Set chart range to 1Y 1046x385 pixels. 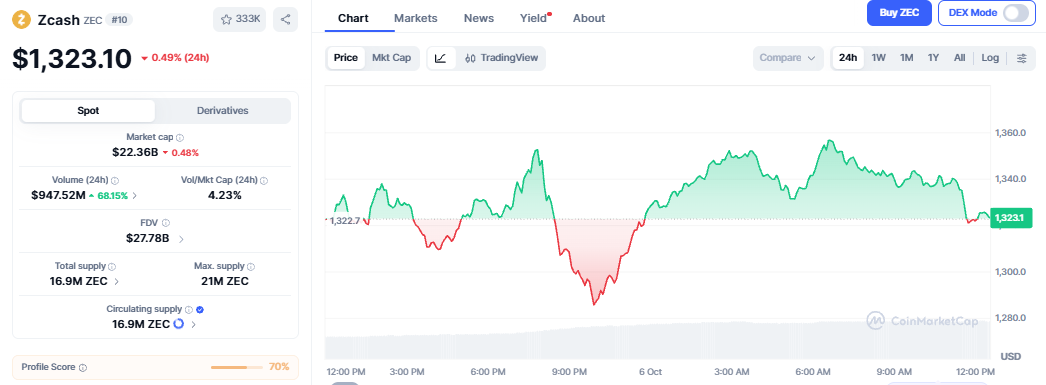point(933,58)
